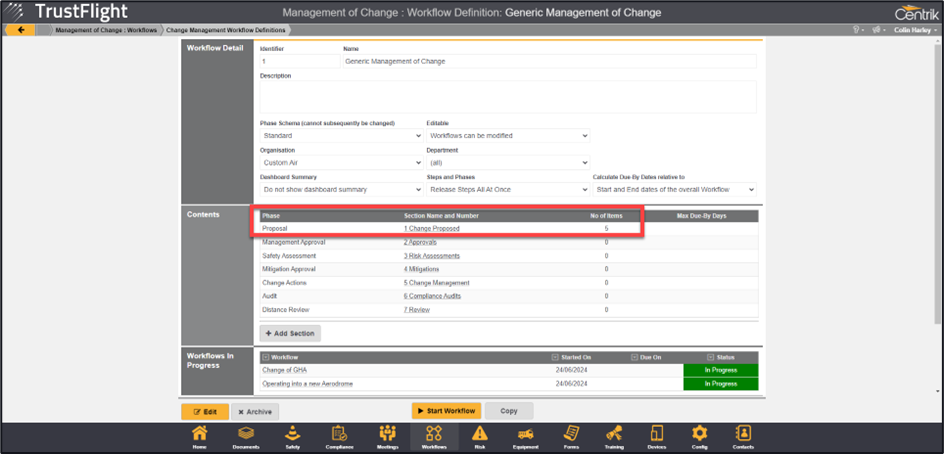Open Status column filter toggle

coord(710,357)
